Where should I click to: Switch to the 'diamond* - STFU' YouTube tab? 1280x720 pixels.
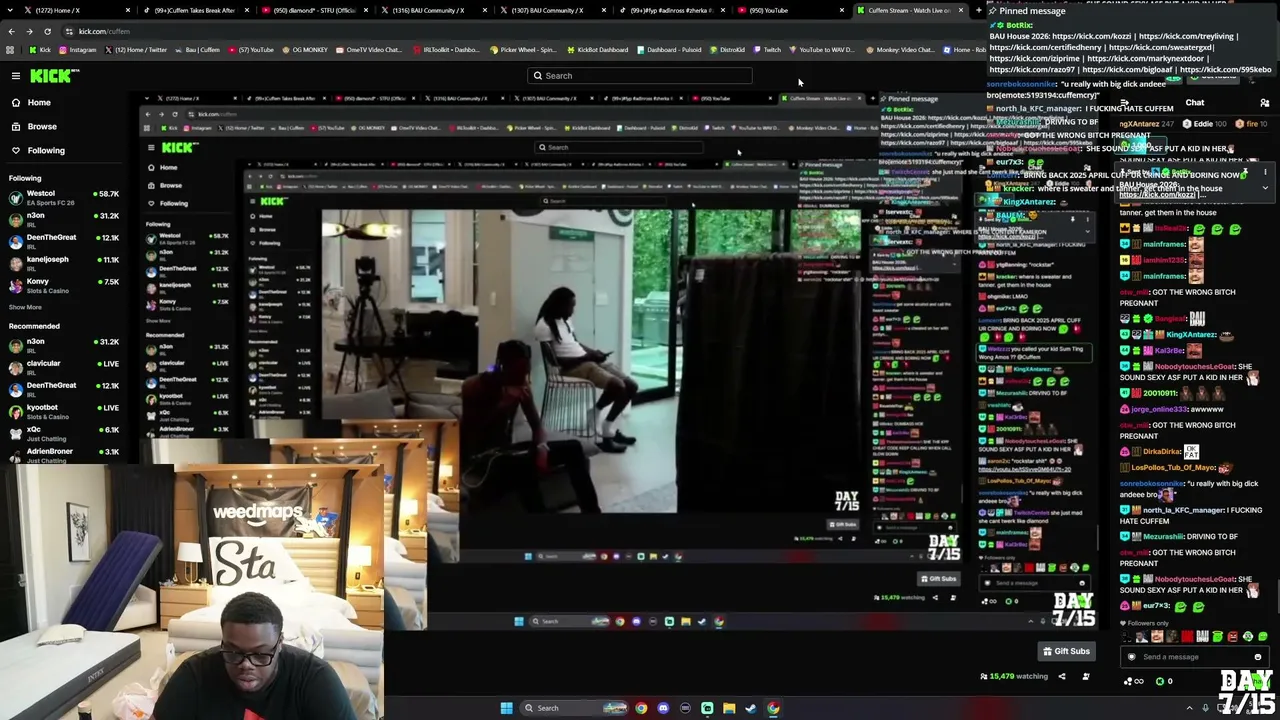tap(315, 10)
